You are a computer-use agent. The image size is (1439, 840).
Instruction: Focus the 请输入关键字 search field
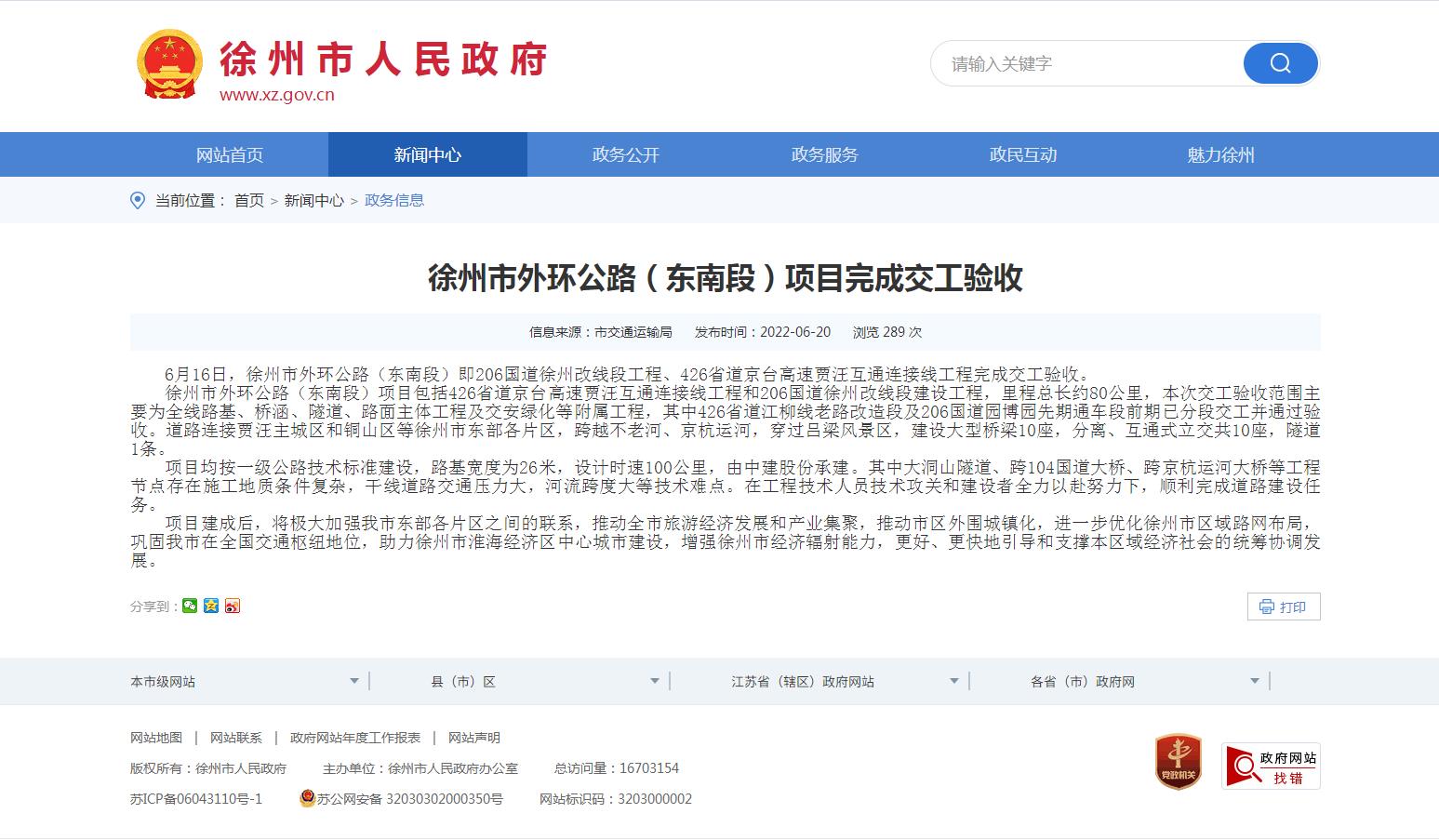click(x=1084, y=63)
